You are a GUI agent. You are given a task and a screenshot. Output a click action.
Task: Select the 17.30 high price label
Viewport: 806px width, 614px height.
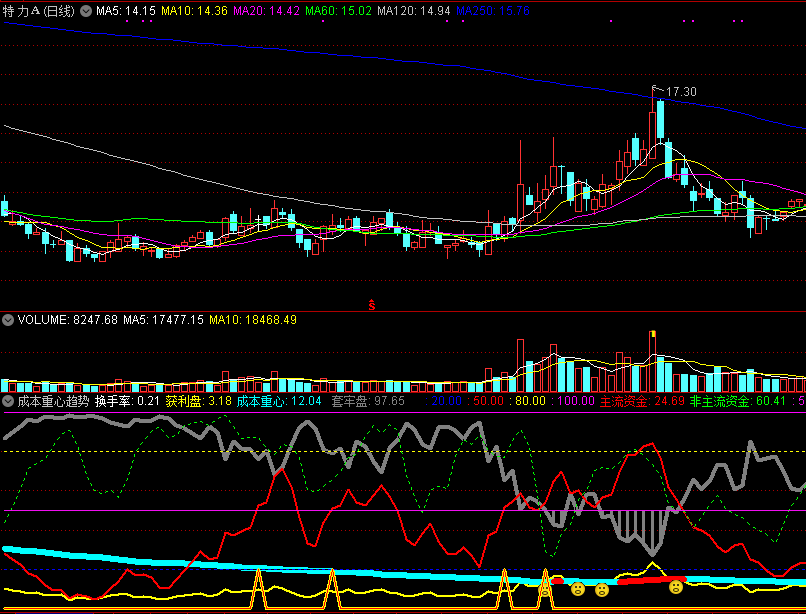[x=681, y=92]
